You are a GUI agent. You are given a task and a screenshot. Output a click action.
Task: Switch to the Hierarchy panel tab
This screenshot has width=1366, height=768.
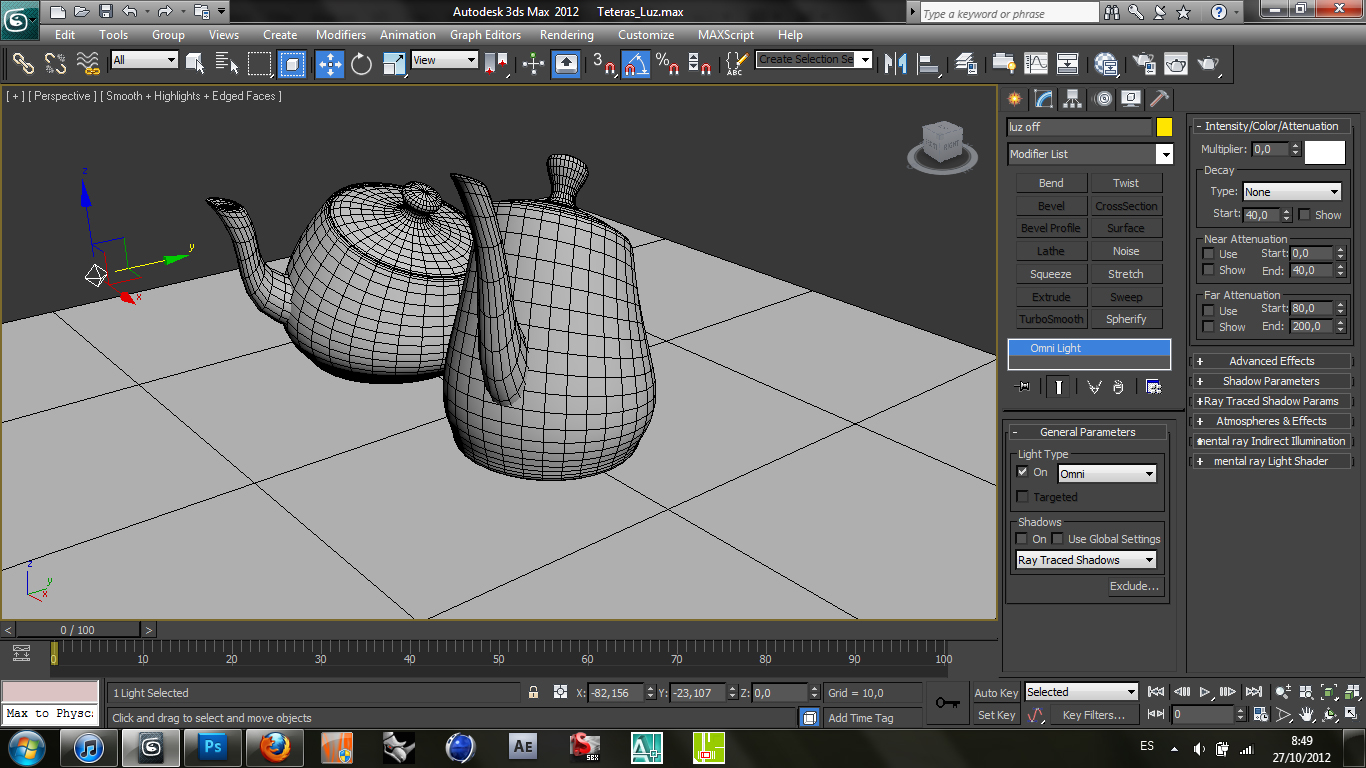[1073, 99]
